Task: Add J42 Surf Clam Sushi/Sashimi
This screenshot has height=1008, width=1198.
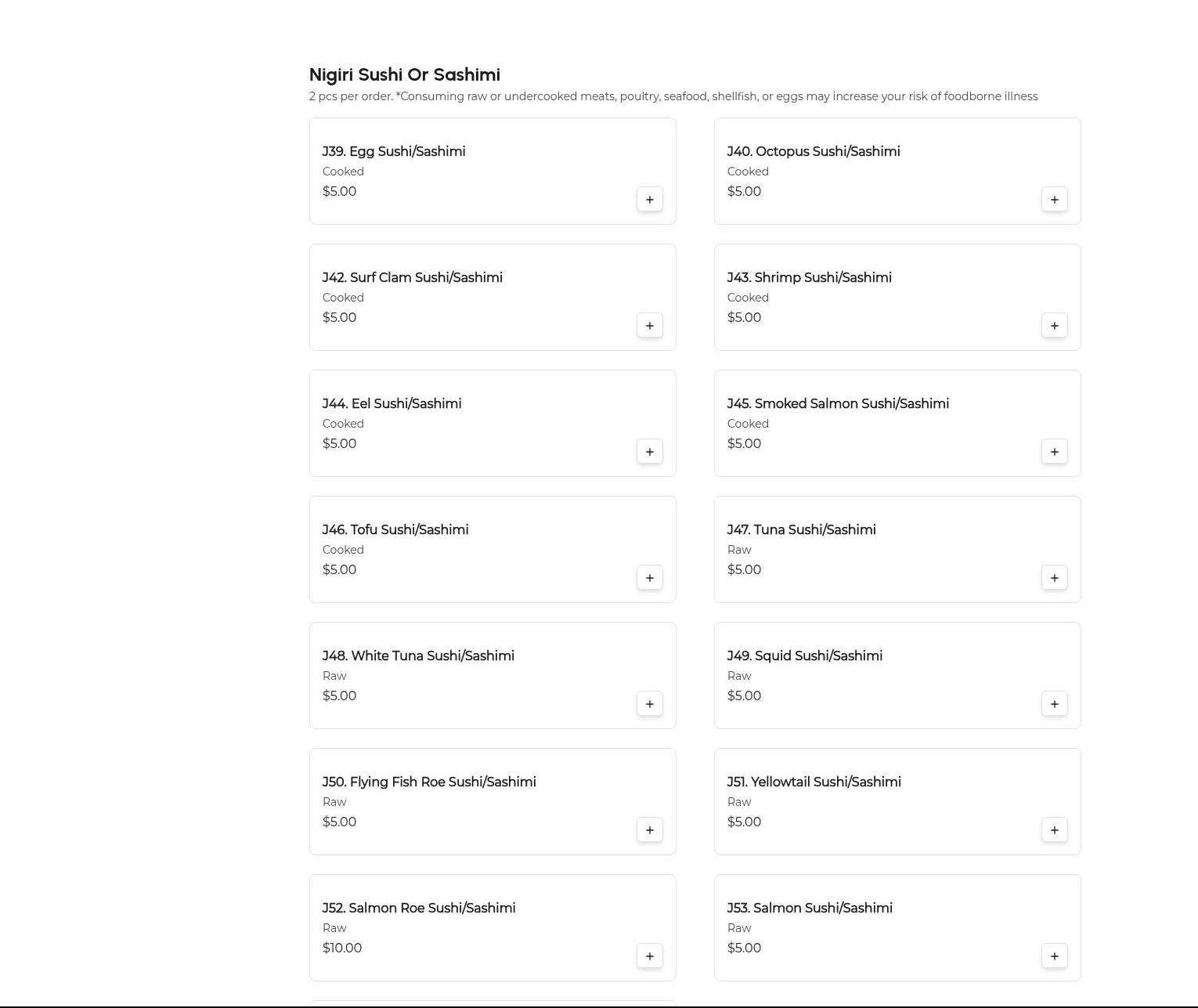Action: (649, 326)
